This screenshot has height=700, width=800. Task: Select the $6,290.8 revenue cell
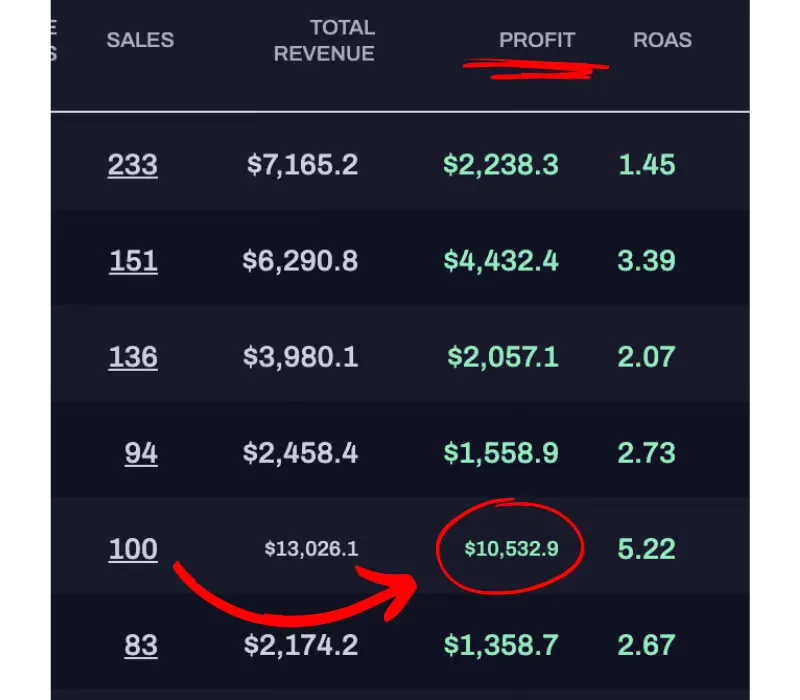click(x=300, y=261)
